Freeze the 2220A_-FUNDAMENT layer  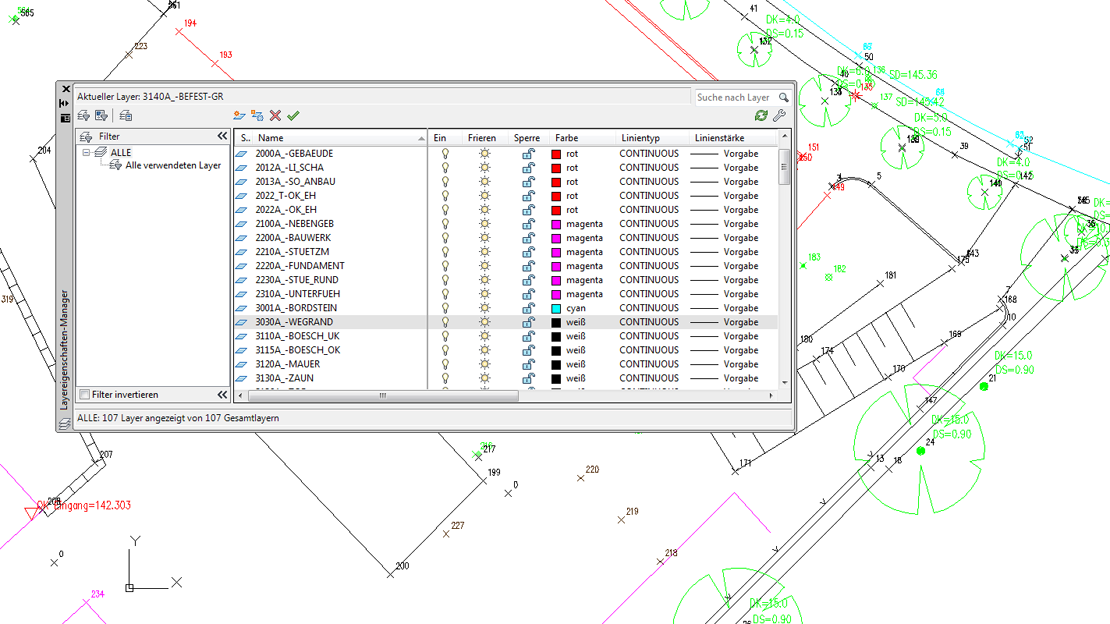pyautogui.click(x=484, y=266)
